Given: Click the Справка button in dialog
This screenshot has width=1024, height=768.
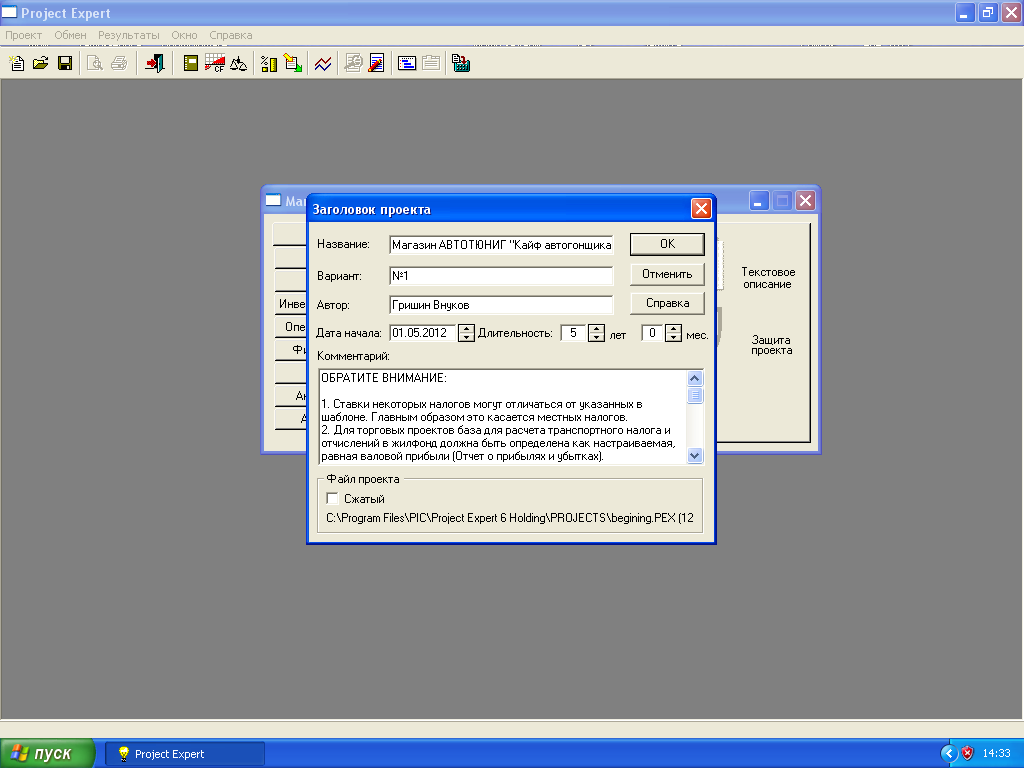Looking at the screenshot, I should 667,303.
